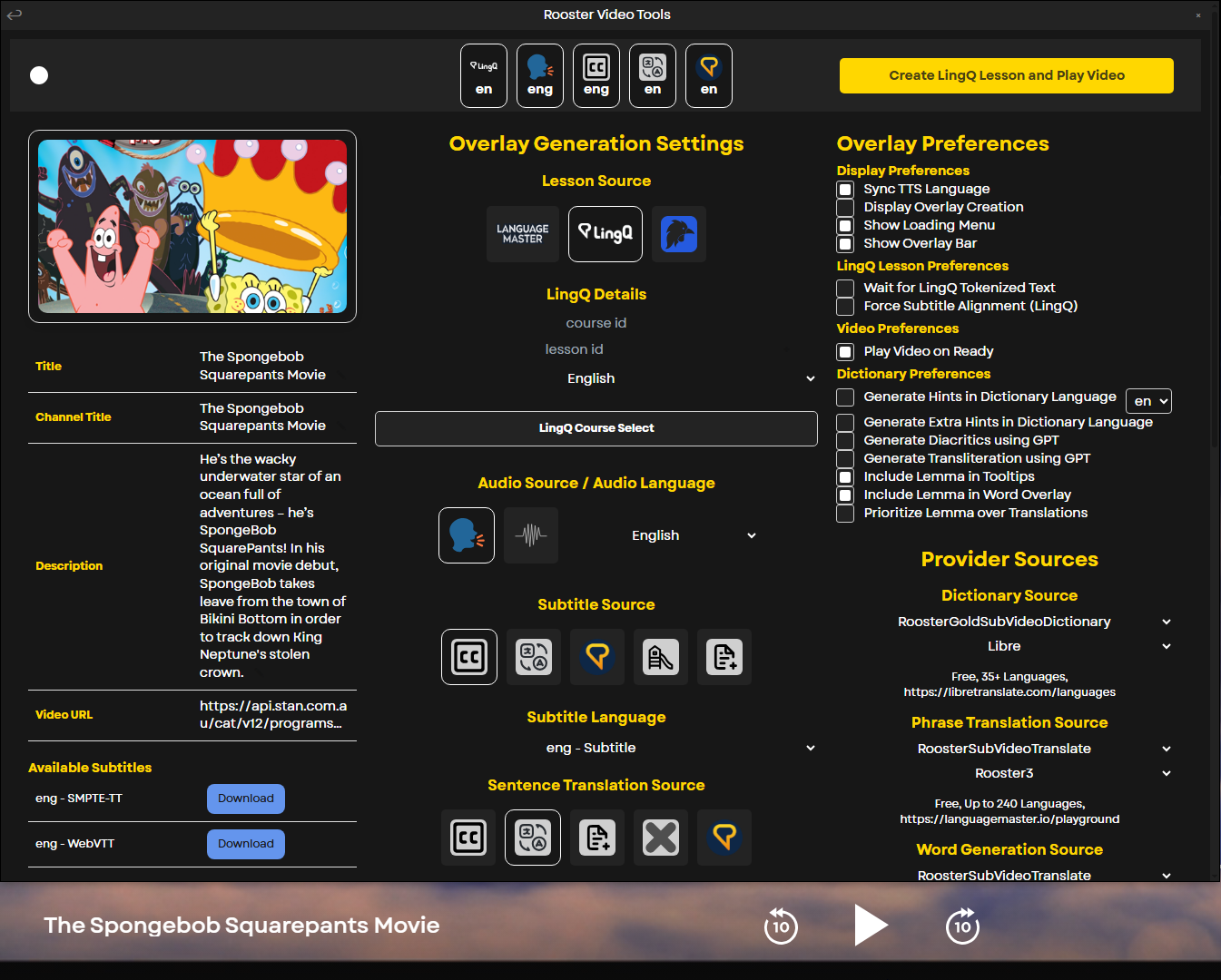Click the back arrow in title bar
This screenshot has height=980, width=1221.
point(14,15)
